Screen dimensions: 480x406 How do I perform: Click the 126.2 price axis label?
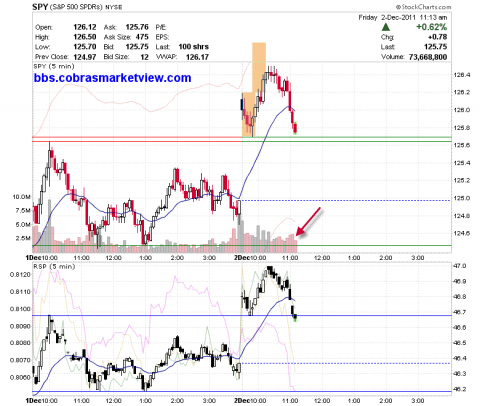click(x=462, y=92)
